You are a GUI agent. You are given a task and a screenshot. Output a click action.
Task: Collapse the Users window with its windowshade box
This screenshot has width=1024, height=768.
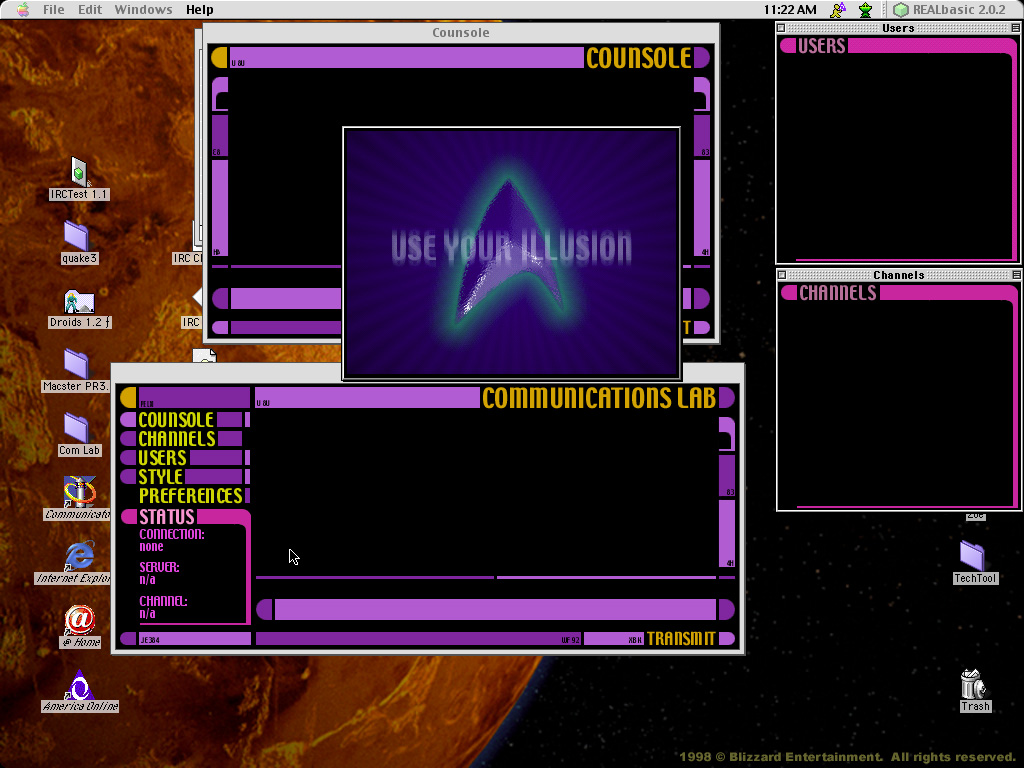(x=1015, y=28)
